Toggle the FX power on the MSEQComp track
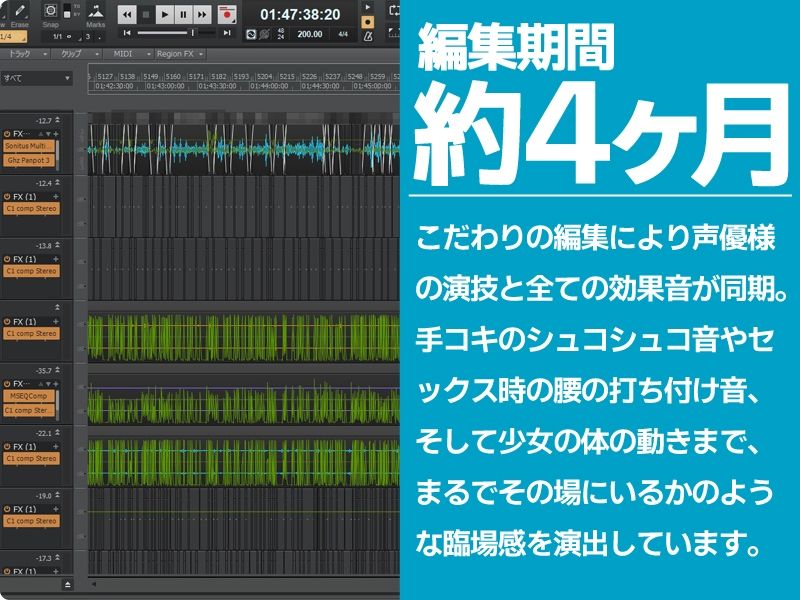800x600 pixels. (x=7, y=384)
